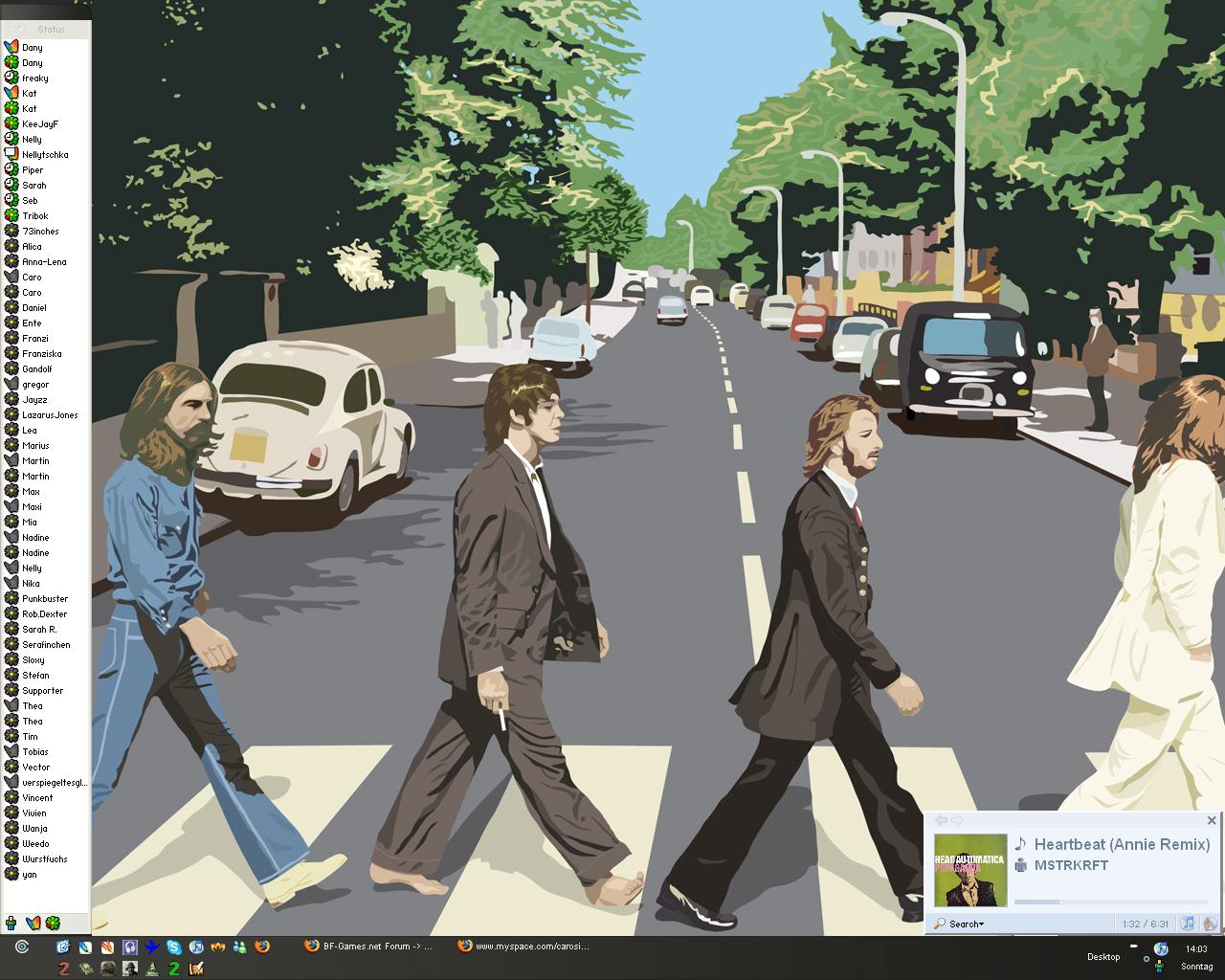The height and width of the screenshot is (980, 1225).
Task: Click the taskbar clock showing 14:03
Action: point(1196,949)
